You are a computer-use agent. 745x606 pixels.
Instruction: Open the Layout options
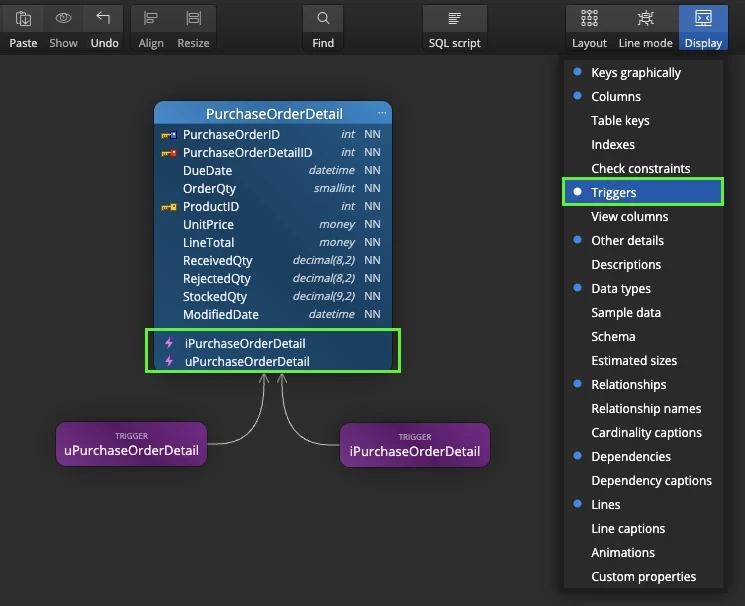(x=589, y=28)
